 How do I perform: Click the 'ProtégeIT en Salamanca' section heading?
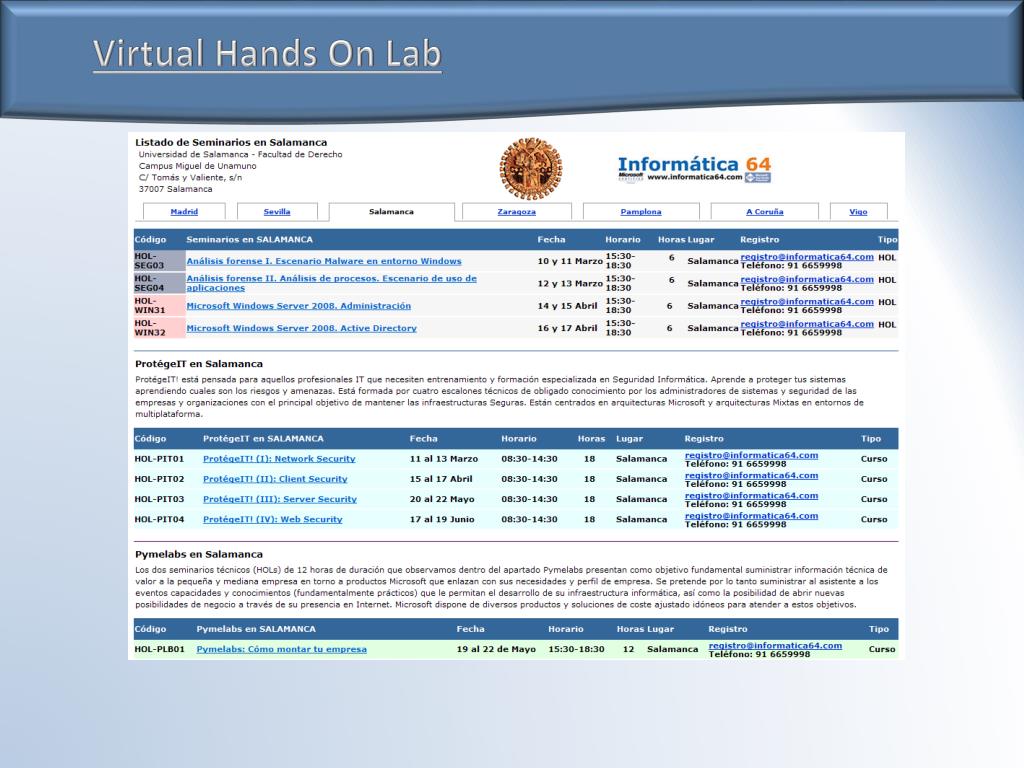point(199,364)
